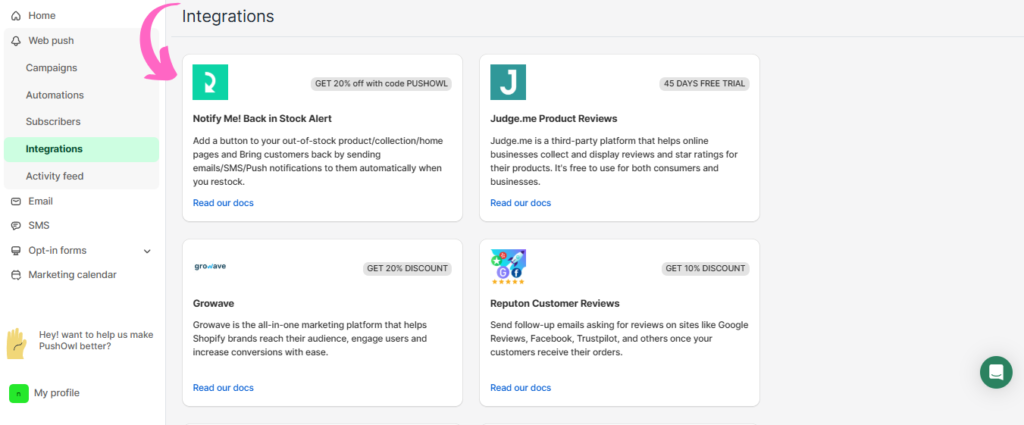1024x425 pixels.
Task: Click the Reputon Customer Reviews logo
Action: tap(508, 267)
